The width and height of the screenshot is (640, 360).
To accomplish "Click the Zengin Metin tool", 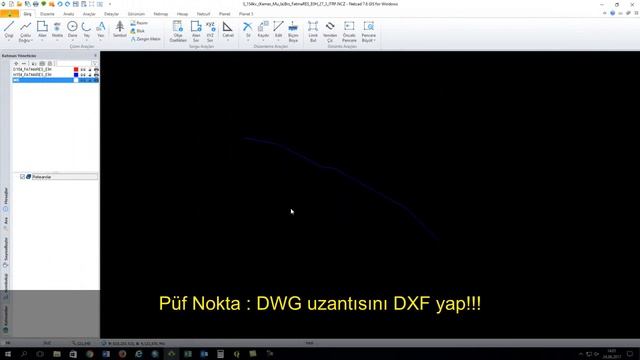I will coord(145,39).
